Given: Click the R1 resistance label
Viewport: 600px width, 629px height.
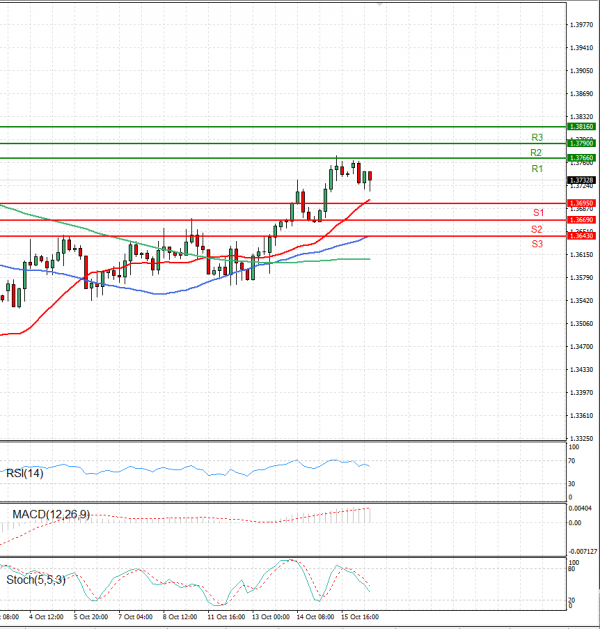Looking at the screenshot, I should [x=537, y=169].
